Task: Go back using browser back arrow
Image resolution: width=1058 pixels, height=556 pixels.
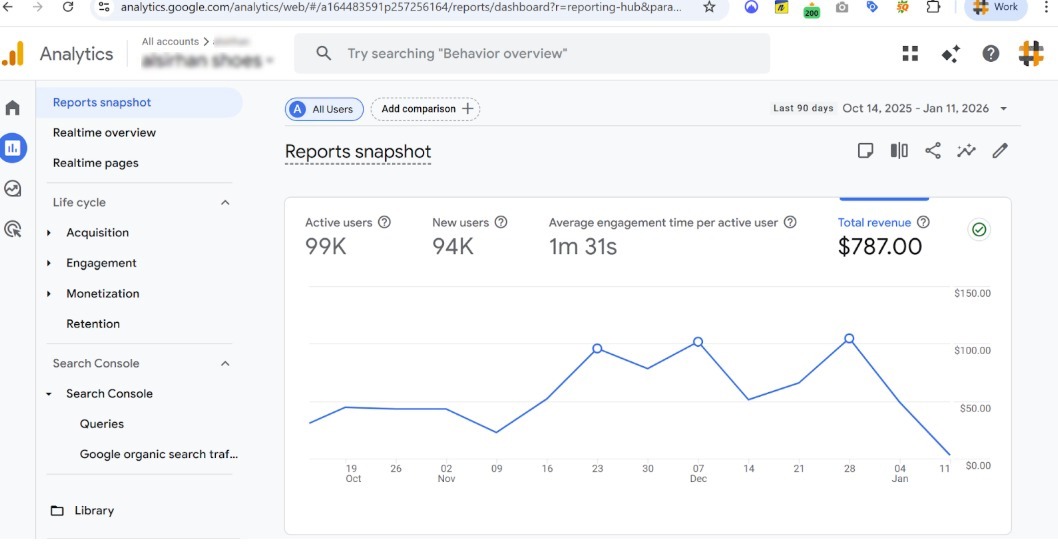Action: [x=8, y=7]
